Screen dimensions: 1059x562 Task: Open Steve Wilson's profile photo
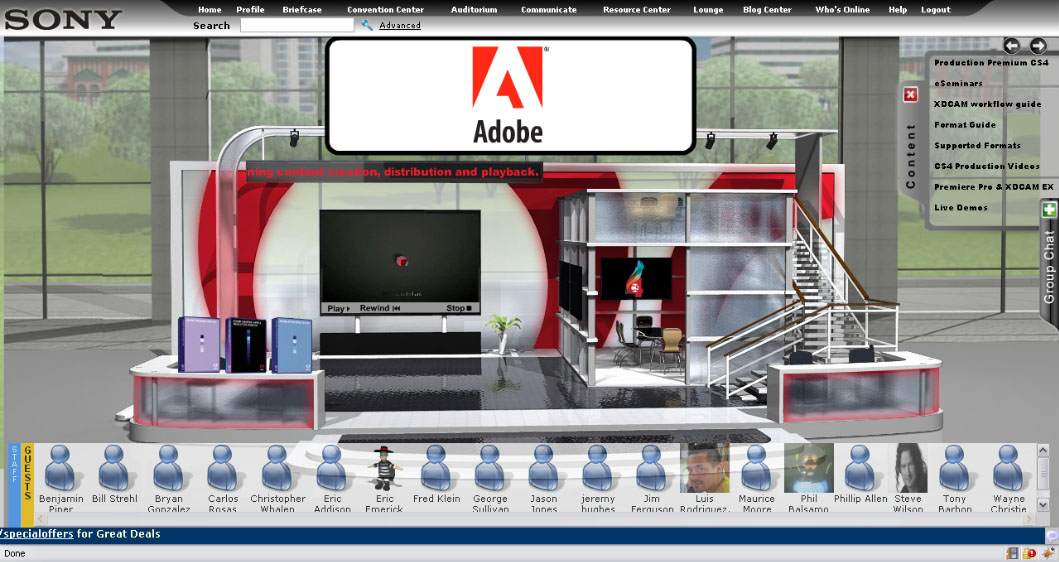909,468
